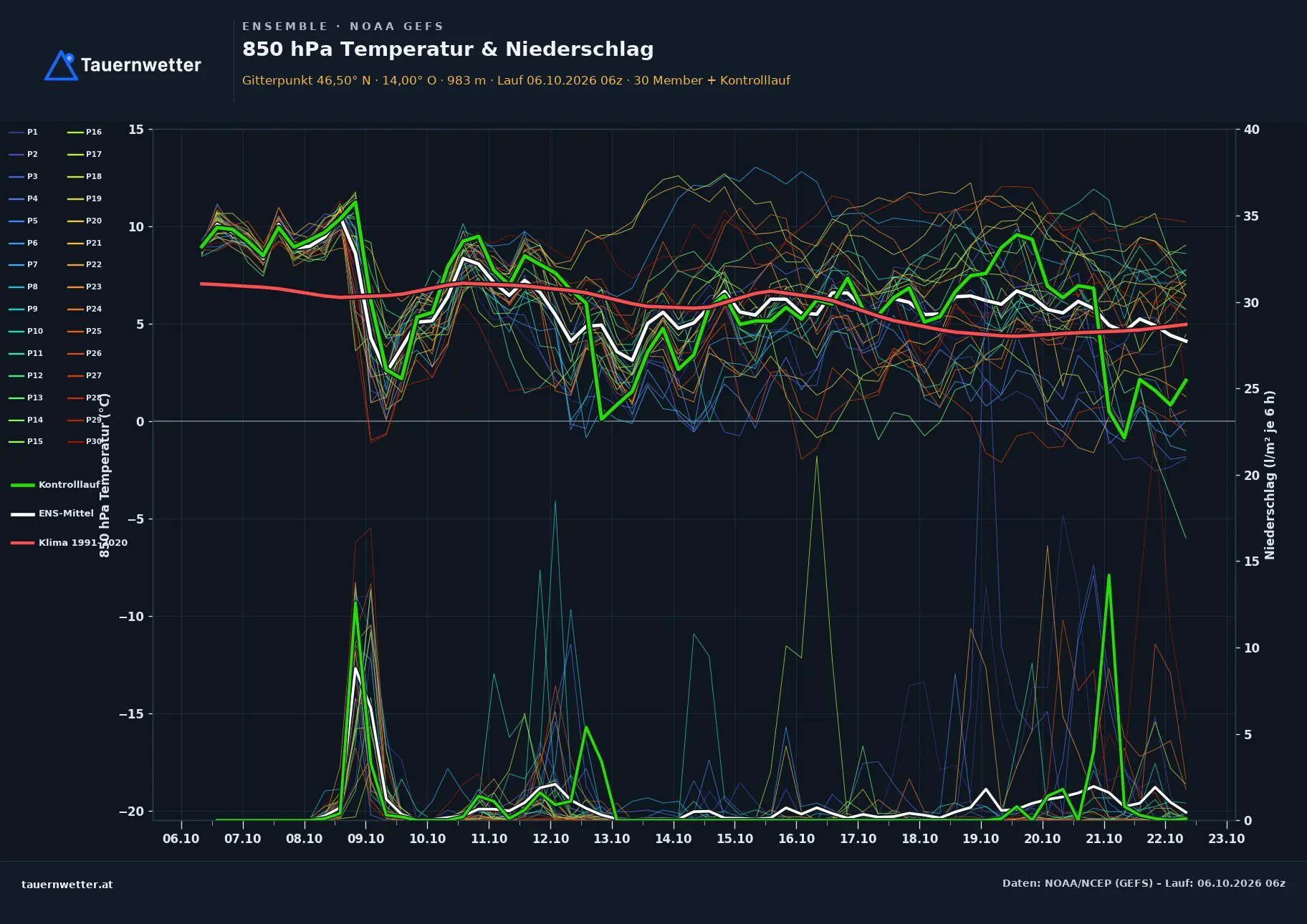Select the P23 legend entry
Screen dimensions: 1307x924
point(85,287)
